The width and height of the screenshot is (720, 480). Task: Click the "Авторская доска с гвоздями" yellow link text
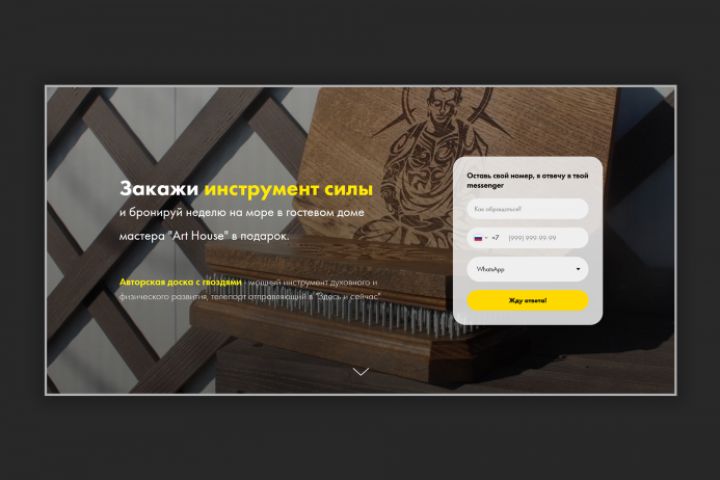pyautogui.click(x=180, y=282)
